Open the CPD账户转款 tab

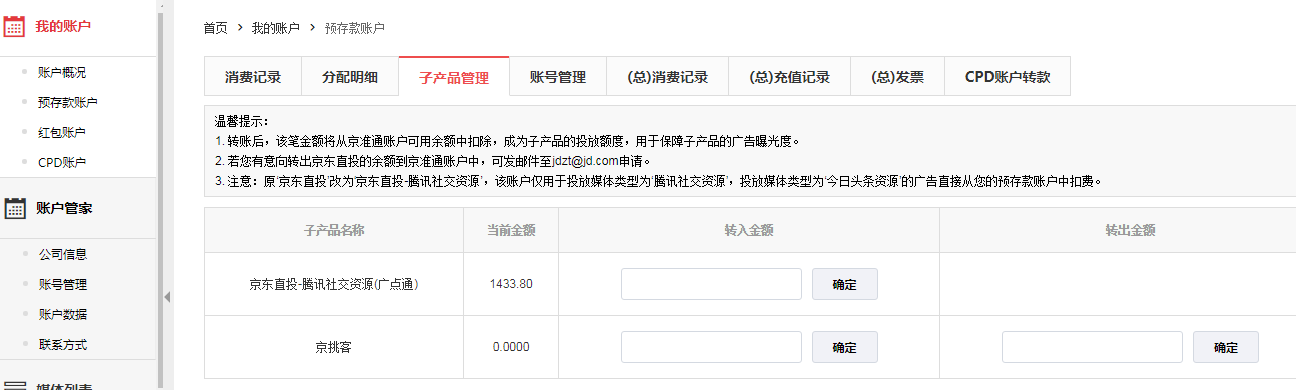coord(1007,77)
